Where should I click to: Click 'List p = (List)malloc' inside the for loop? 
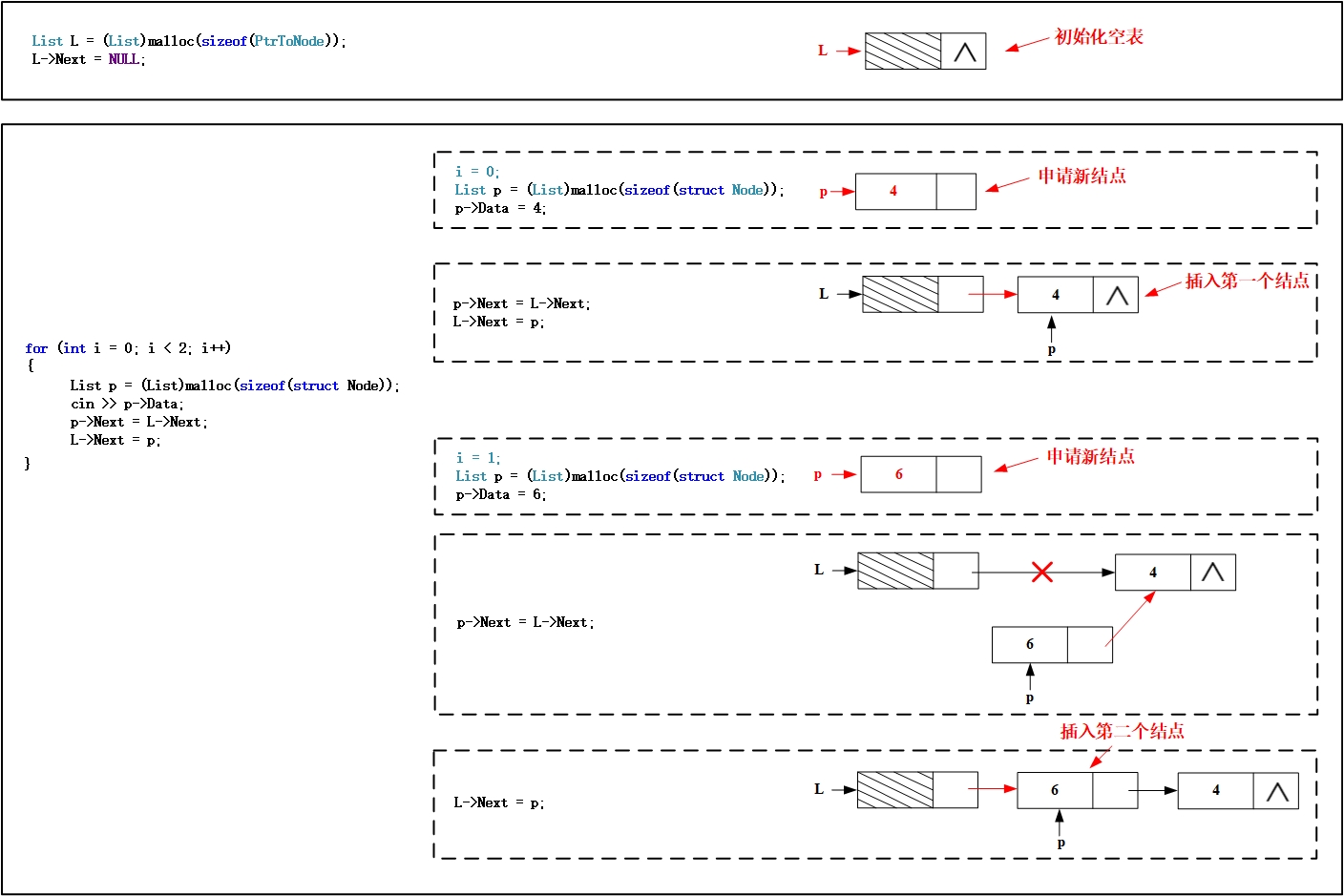pos(235,385)
